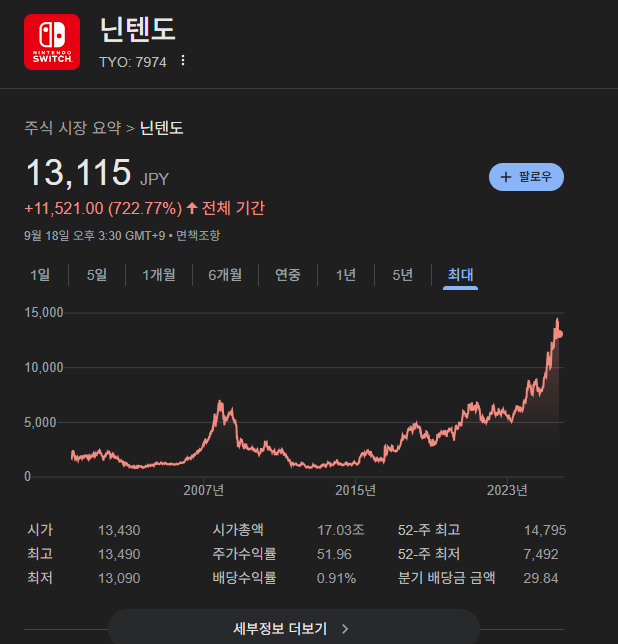618x644 pixels.
Task: Click the 시가 value 13,430
Action: [119, 530]
